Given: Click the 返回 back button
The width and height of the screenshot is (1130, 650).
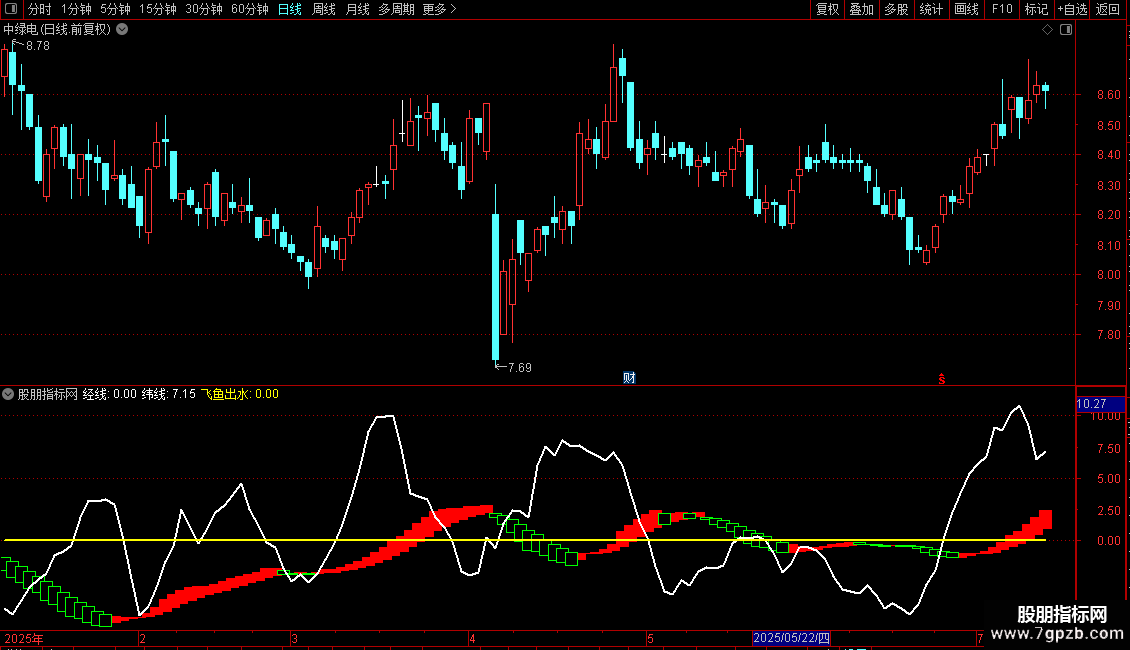Looking at the screenshot, I should pyautogui.click(x=1108, y=9).
